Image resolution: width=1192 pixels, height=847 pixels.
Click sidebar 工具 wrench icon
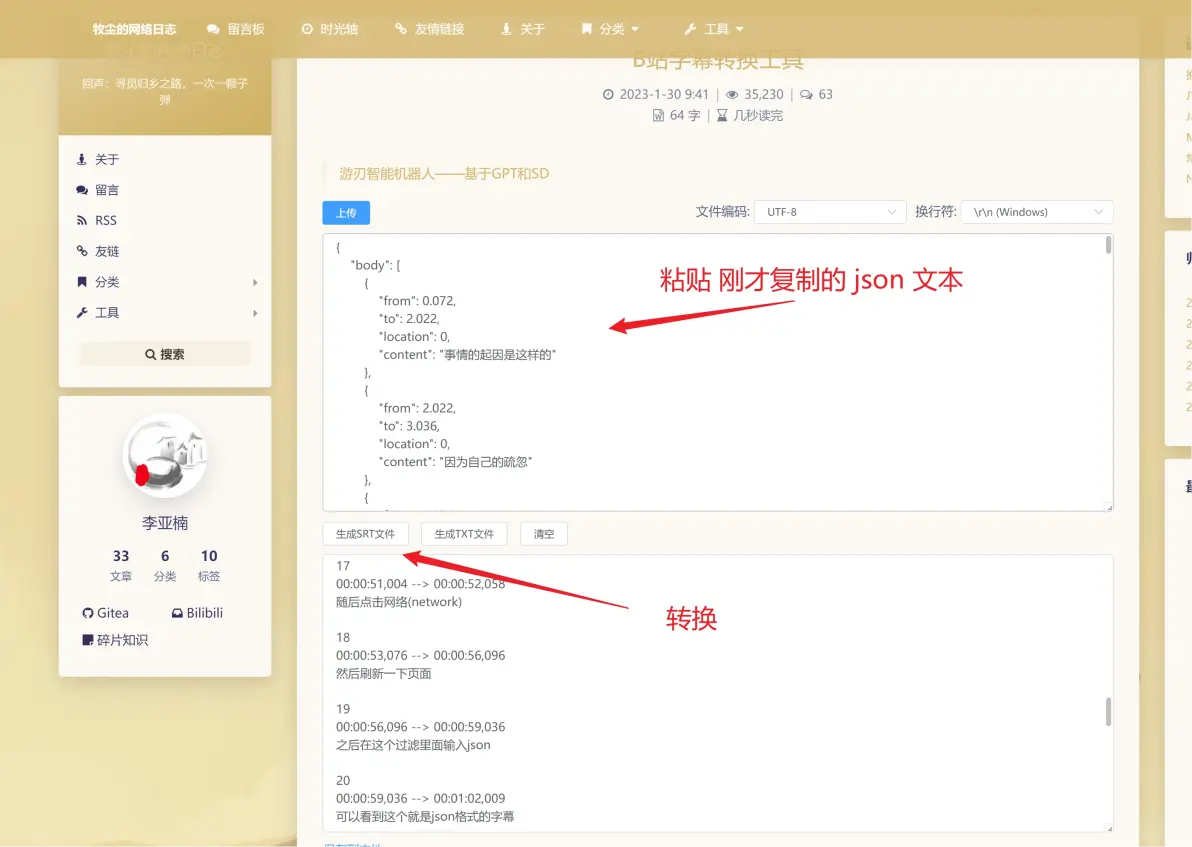82,312
